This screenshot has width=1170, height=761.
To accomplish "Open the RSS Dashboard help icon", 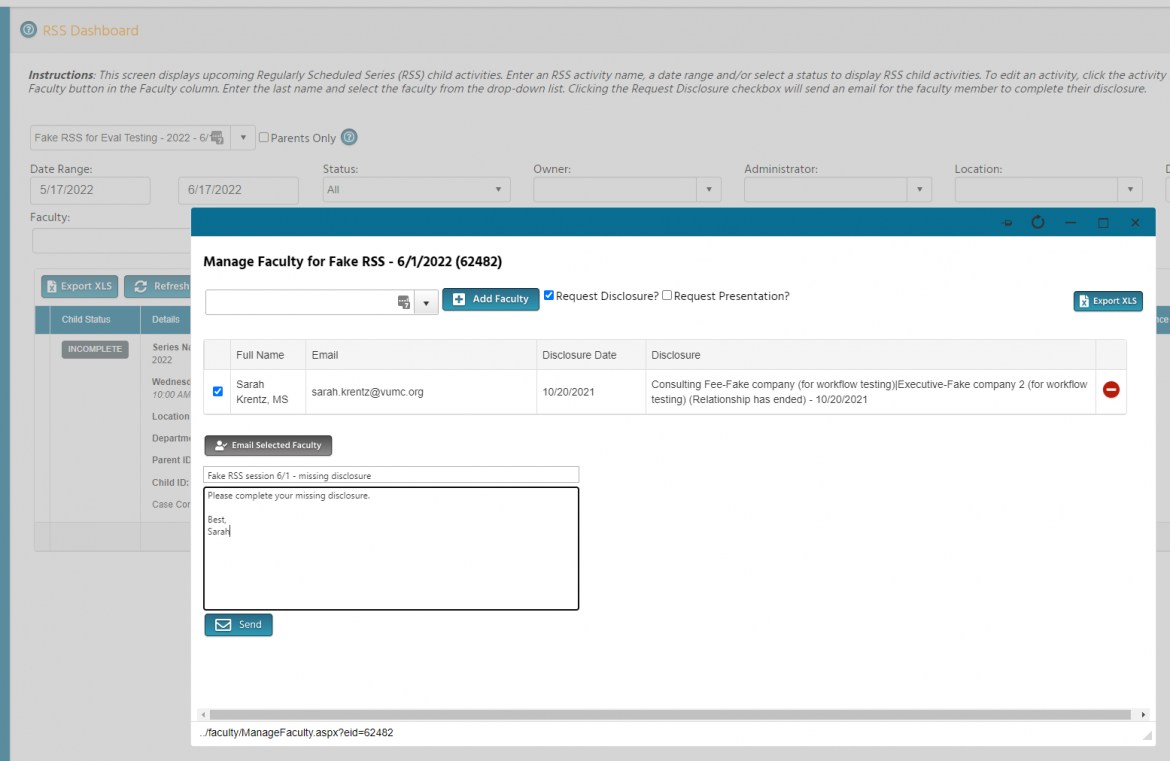I will pos(27,29).
